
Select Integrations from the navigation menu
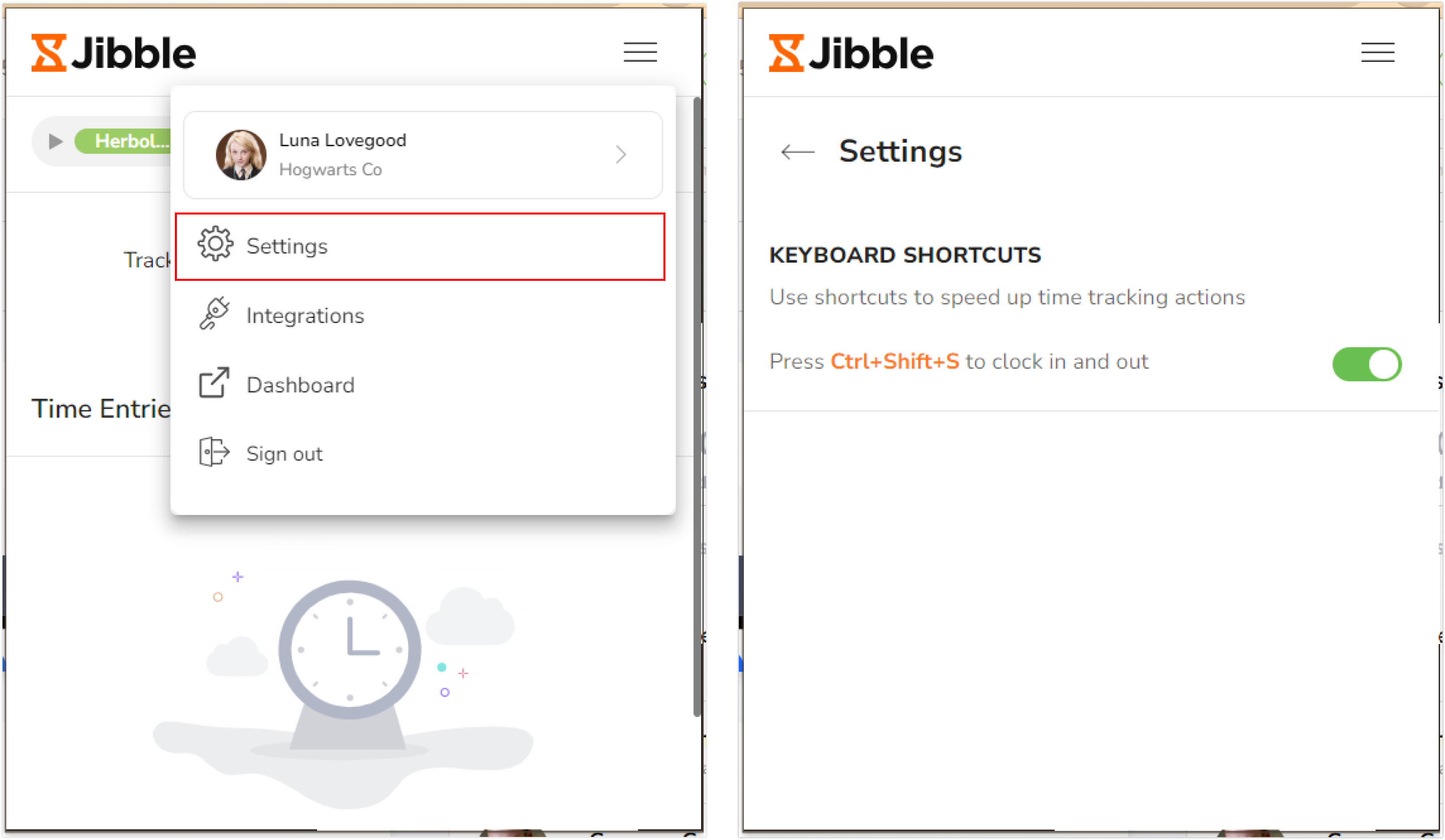pyautogui.click(x=305, y=315)
